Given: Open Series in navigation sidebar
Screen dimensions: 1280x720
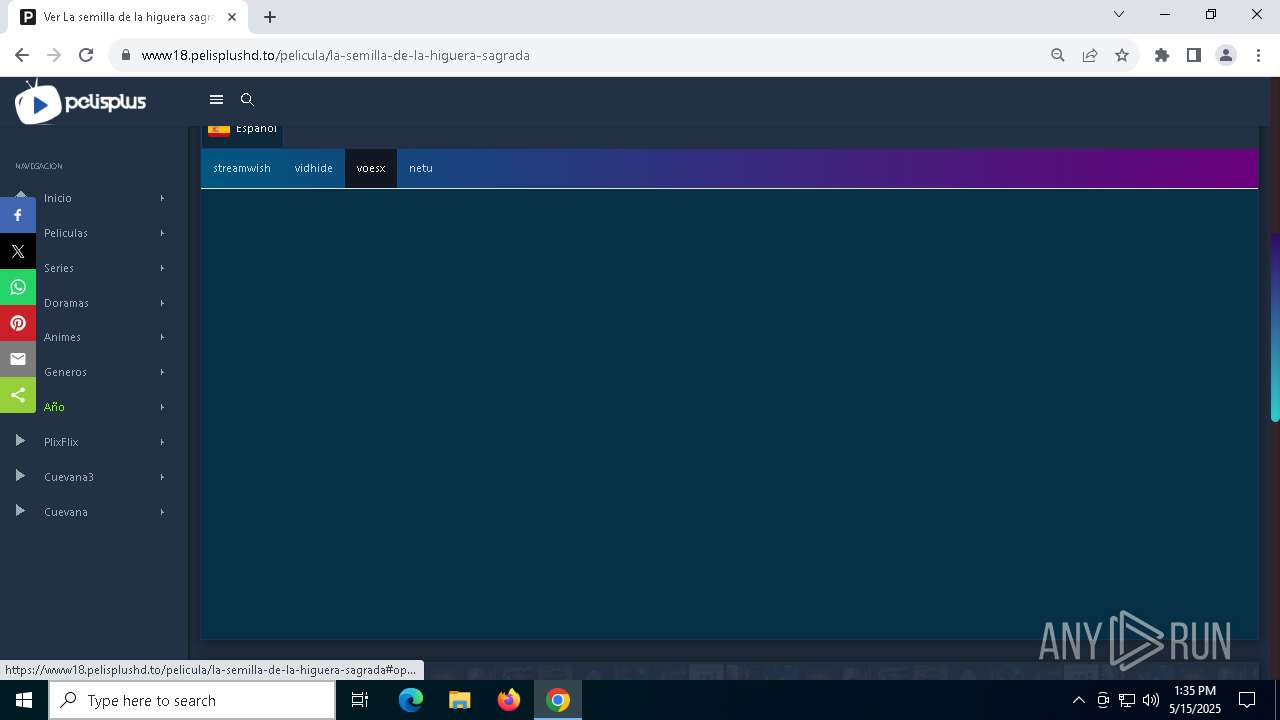Looking at the screenshot, I should [x=59, y=268].
